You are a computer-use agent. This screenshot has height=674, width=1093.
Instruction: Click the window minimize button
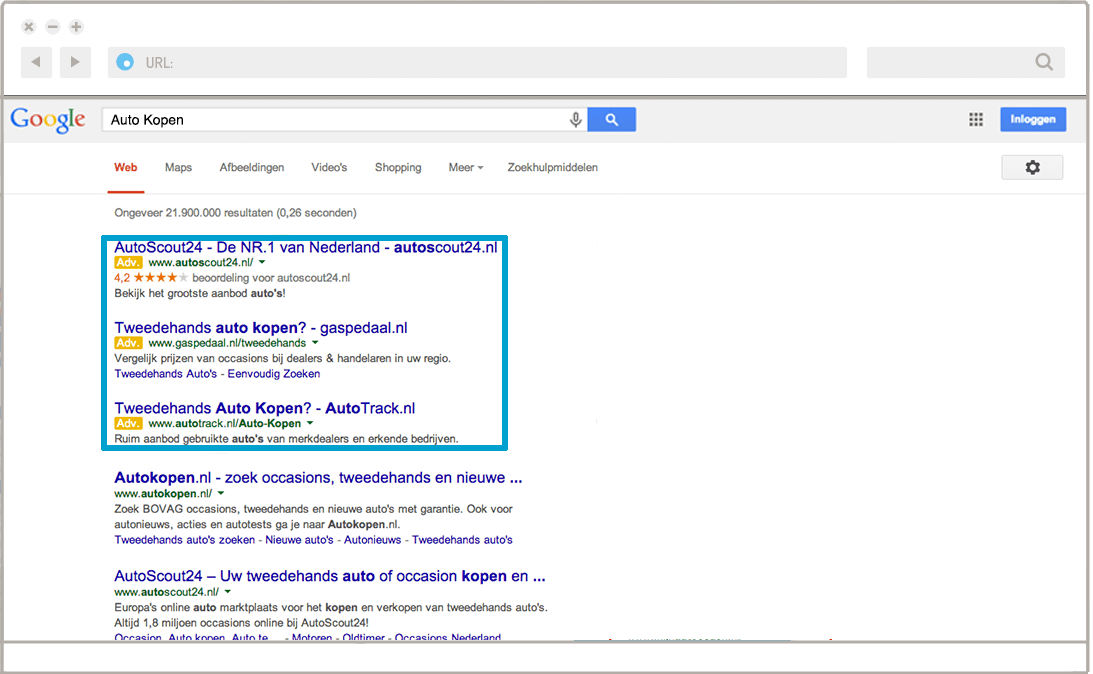(x=52, y=27)
